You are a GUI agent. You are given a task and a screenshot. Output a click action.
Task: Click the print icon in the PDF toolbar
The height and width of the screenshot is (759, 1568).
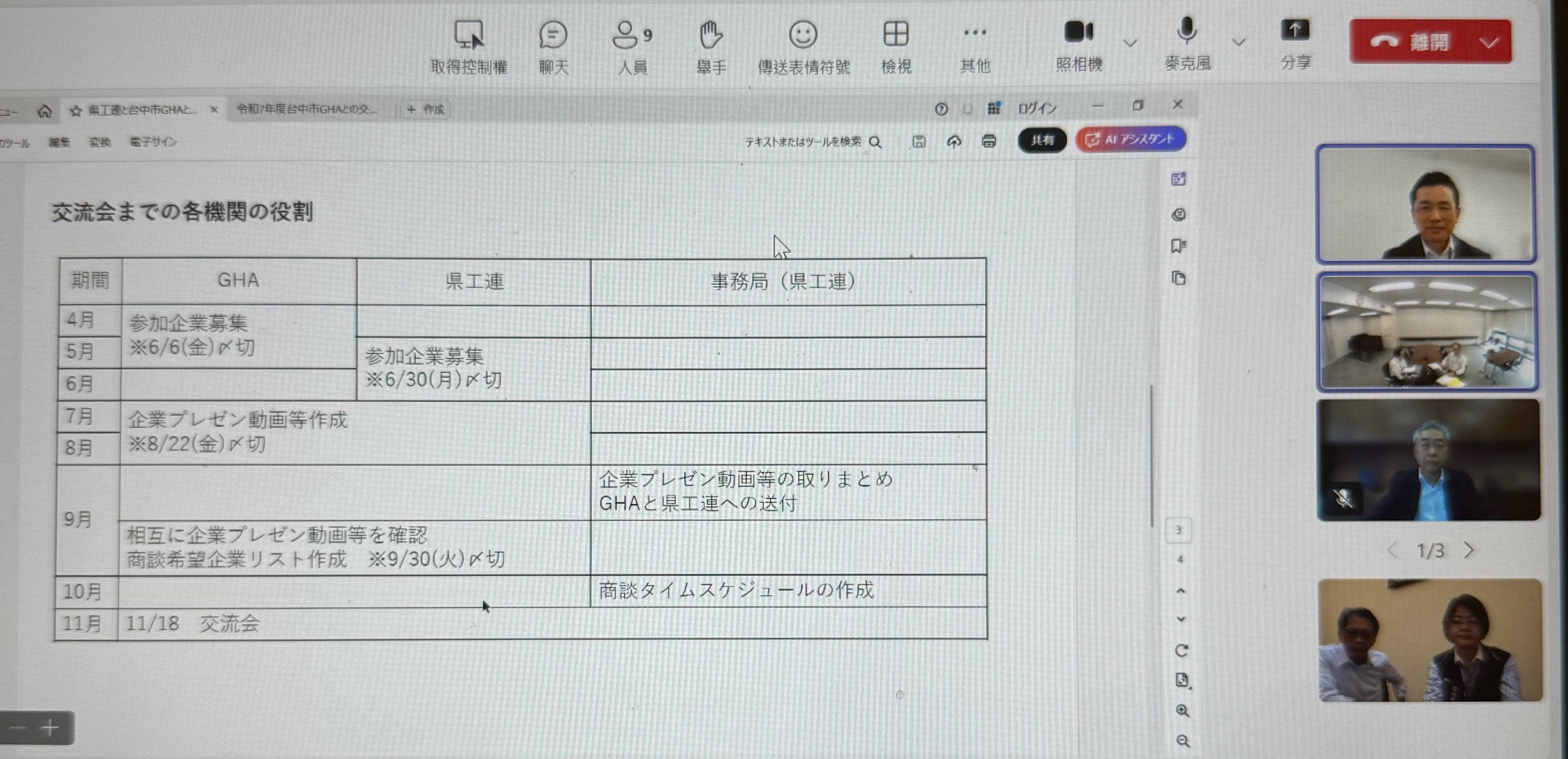click(989, 142)
